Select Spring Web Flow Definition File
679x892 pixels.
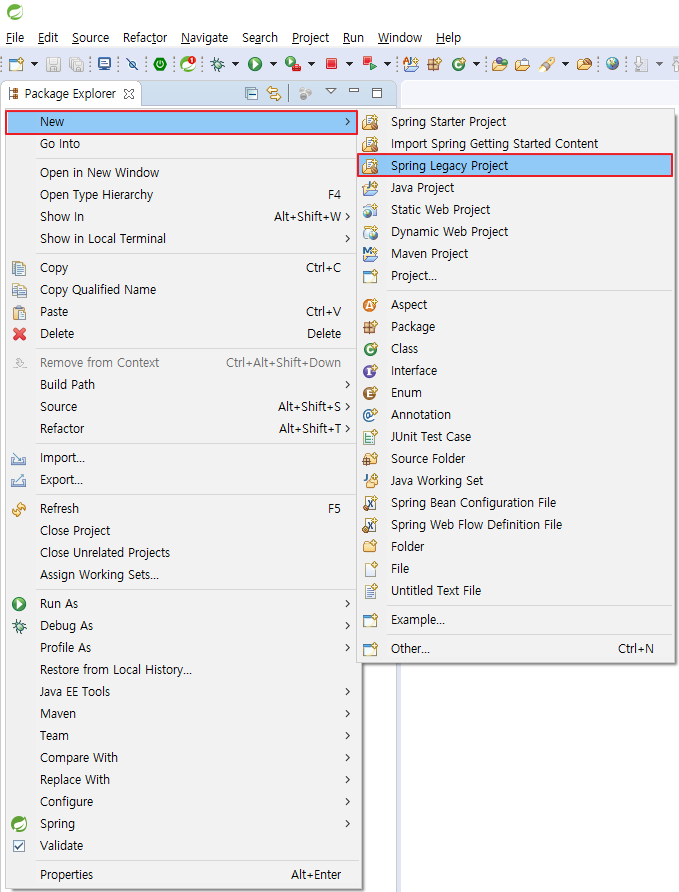pyautogui.click(x=515, y=525)
